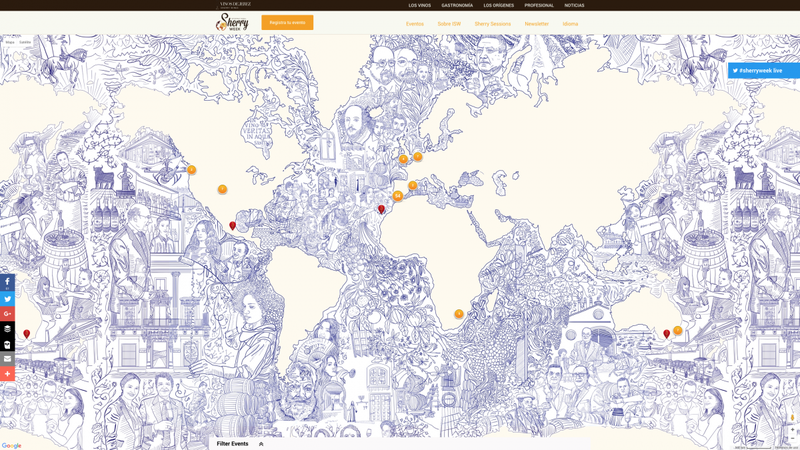The width and height of the screenshot is (800, 450).
Task: Click the event cluster marker over Spain
Action: [x=398, y=196]
